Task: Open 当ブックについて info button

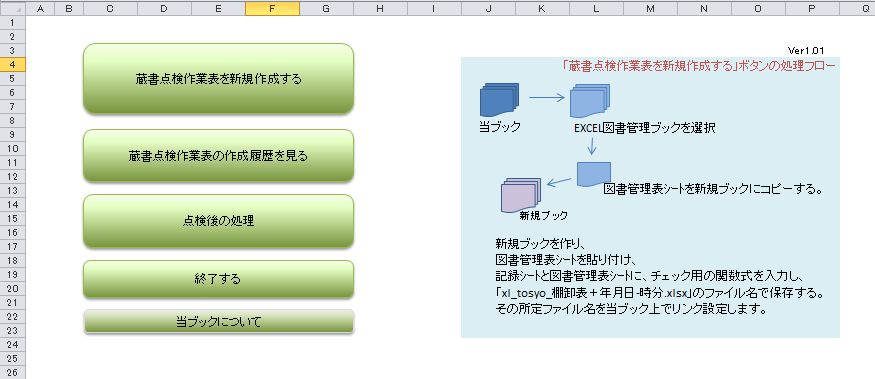Action: (219, 322)
